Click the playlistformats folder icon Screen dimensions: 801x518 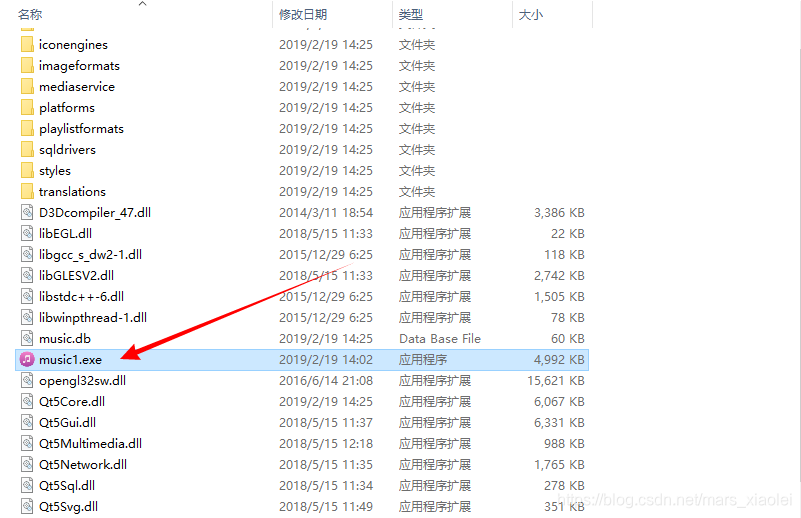tap(28, 128)
